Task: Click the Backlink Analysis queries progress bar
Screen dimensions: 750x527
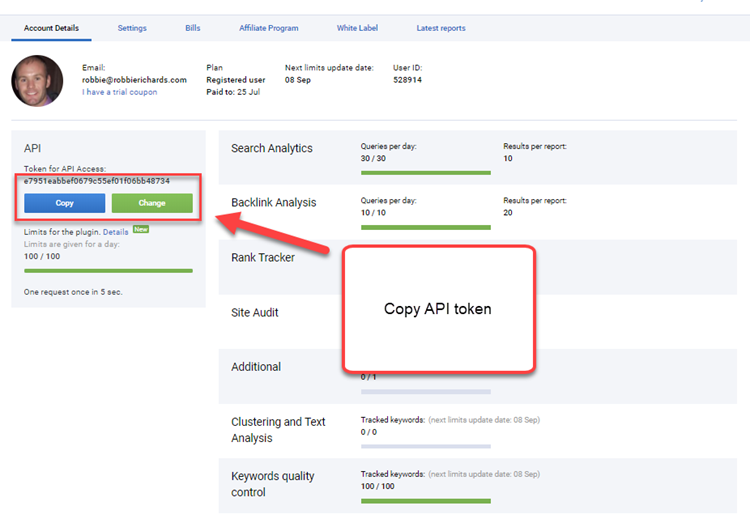Action: (x=425, y=227)
